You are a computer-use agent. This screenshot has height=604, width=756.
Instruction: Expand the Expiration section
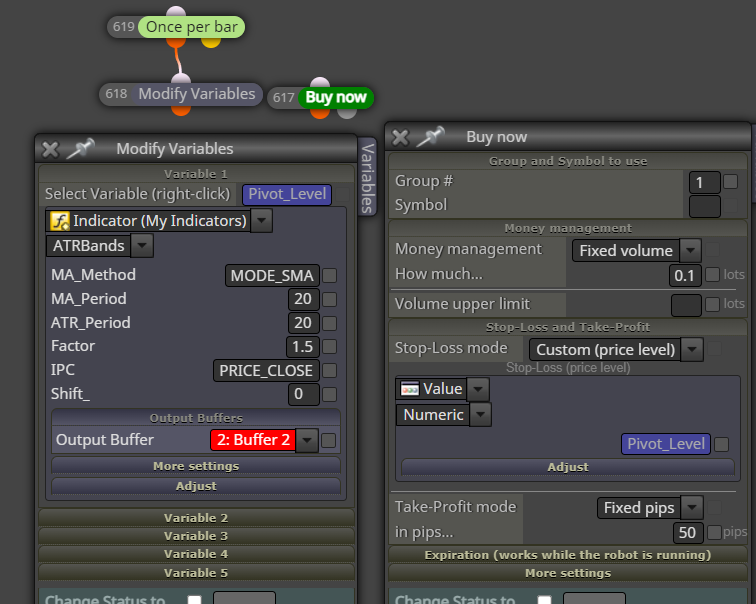click(568, 555)
